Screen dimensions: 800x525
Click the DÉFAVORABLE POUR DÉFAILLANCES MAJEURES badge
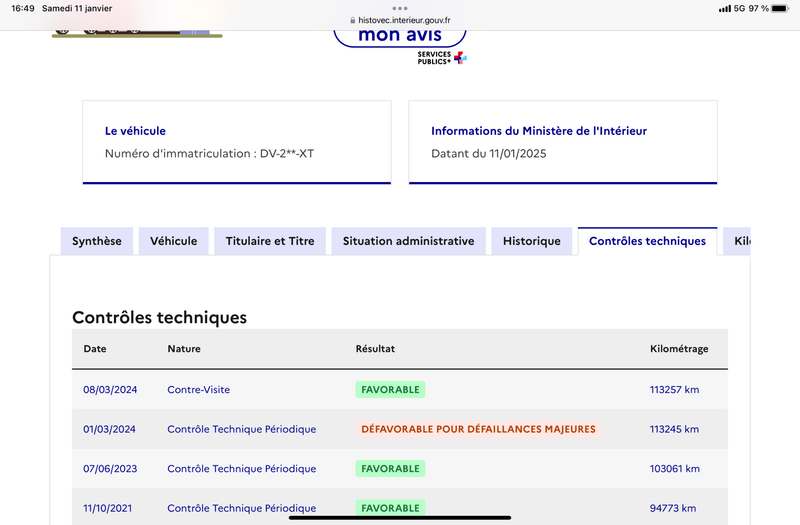(x=478, y=429)
